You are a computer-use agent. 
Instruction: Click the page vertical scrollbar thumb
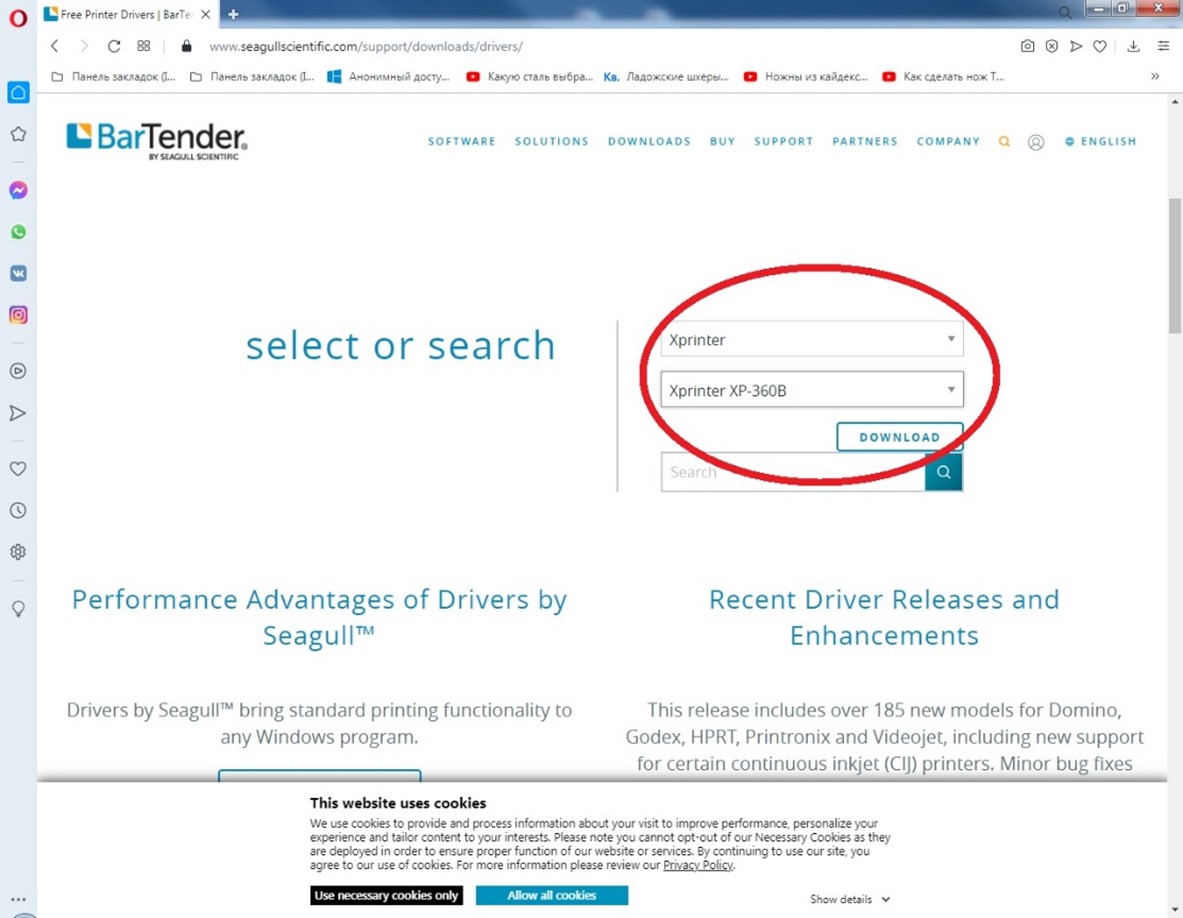[x=1175, y=266]
